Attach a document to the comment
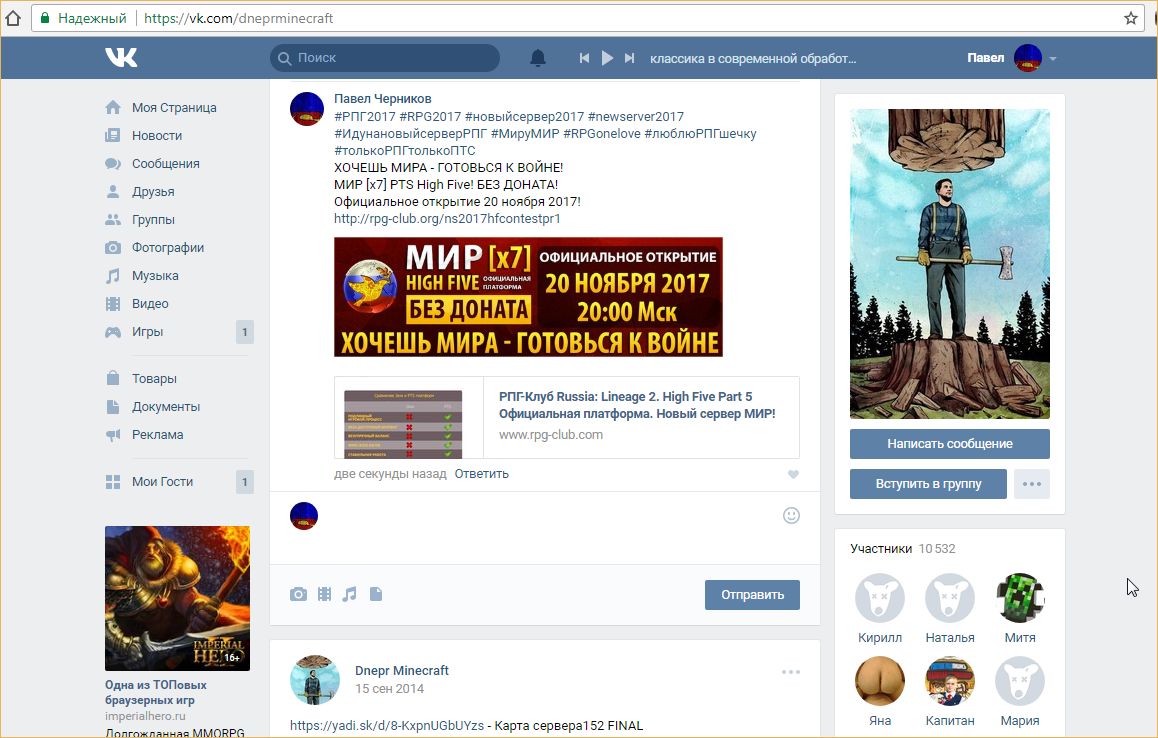The width and height of the screenshot is (1158, 738). tap(376, 594)
